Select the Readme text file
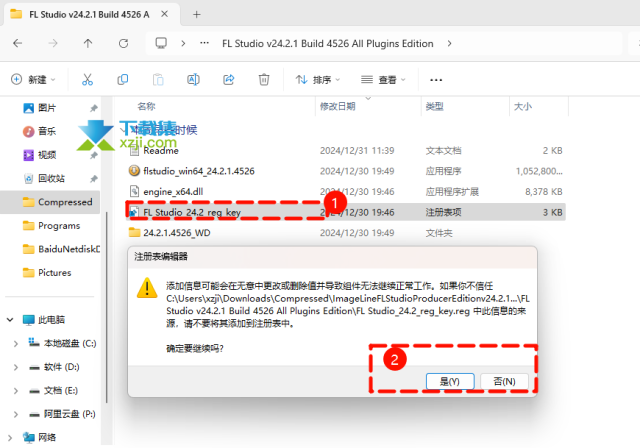The image size is (640, 448). [x=345, y=151]
